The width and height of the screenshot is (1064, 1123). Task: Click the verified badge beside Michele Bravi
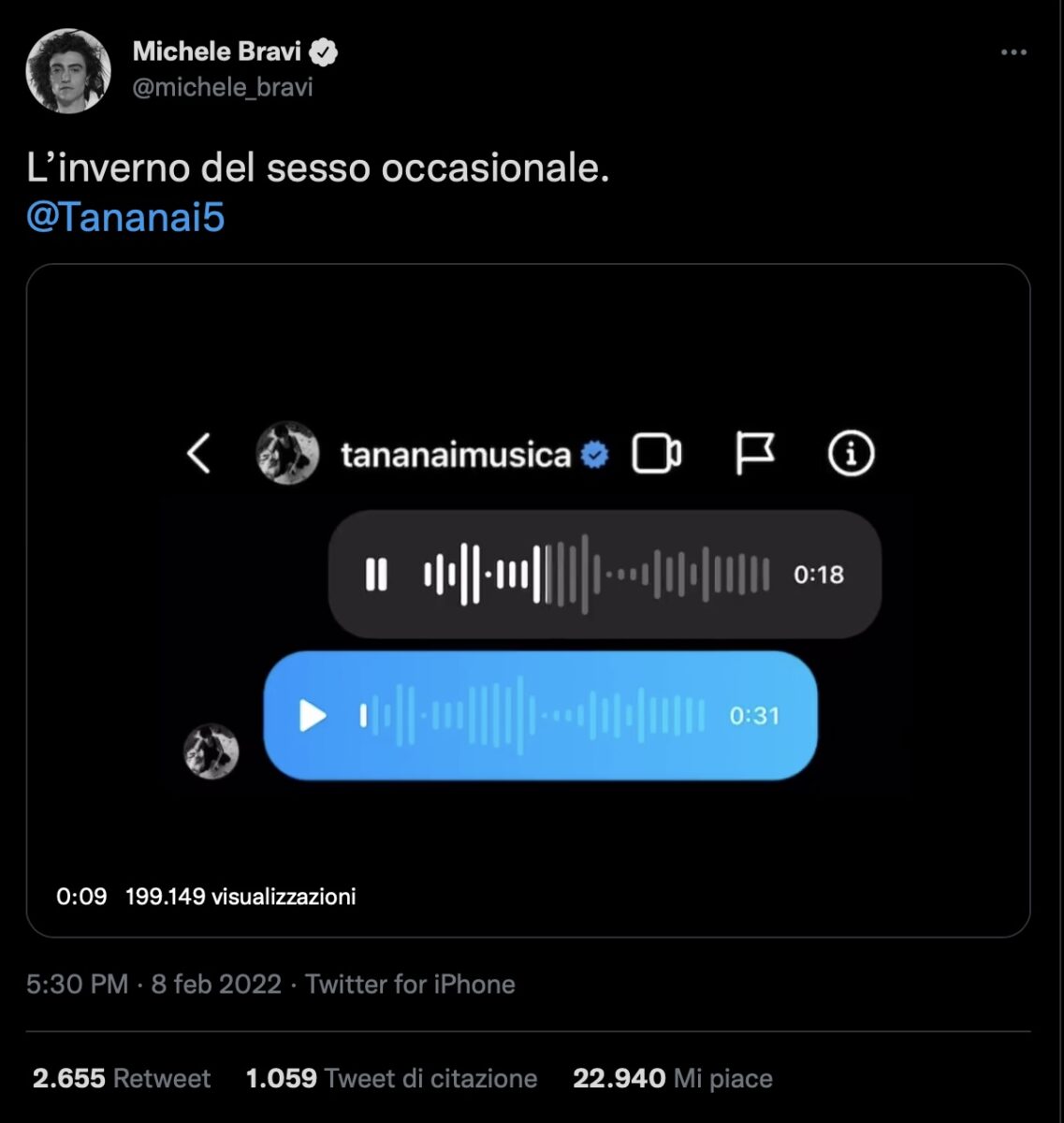[x=324, y=52]
